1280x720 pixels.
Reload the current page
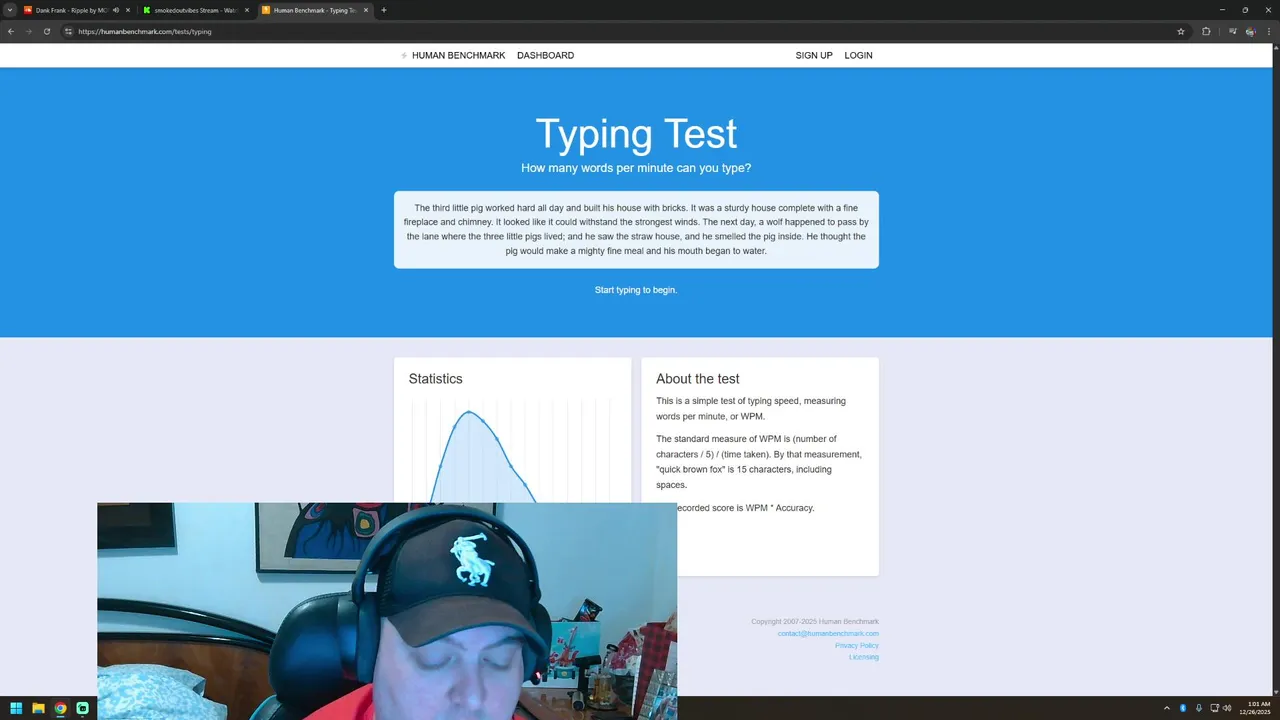pyautogui.click(x=47, y=31)
